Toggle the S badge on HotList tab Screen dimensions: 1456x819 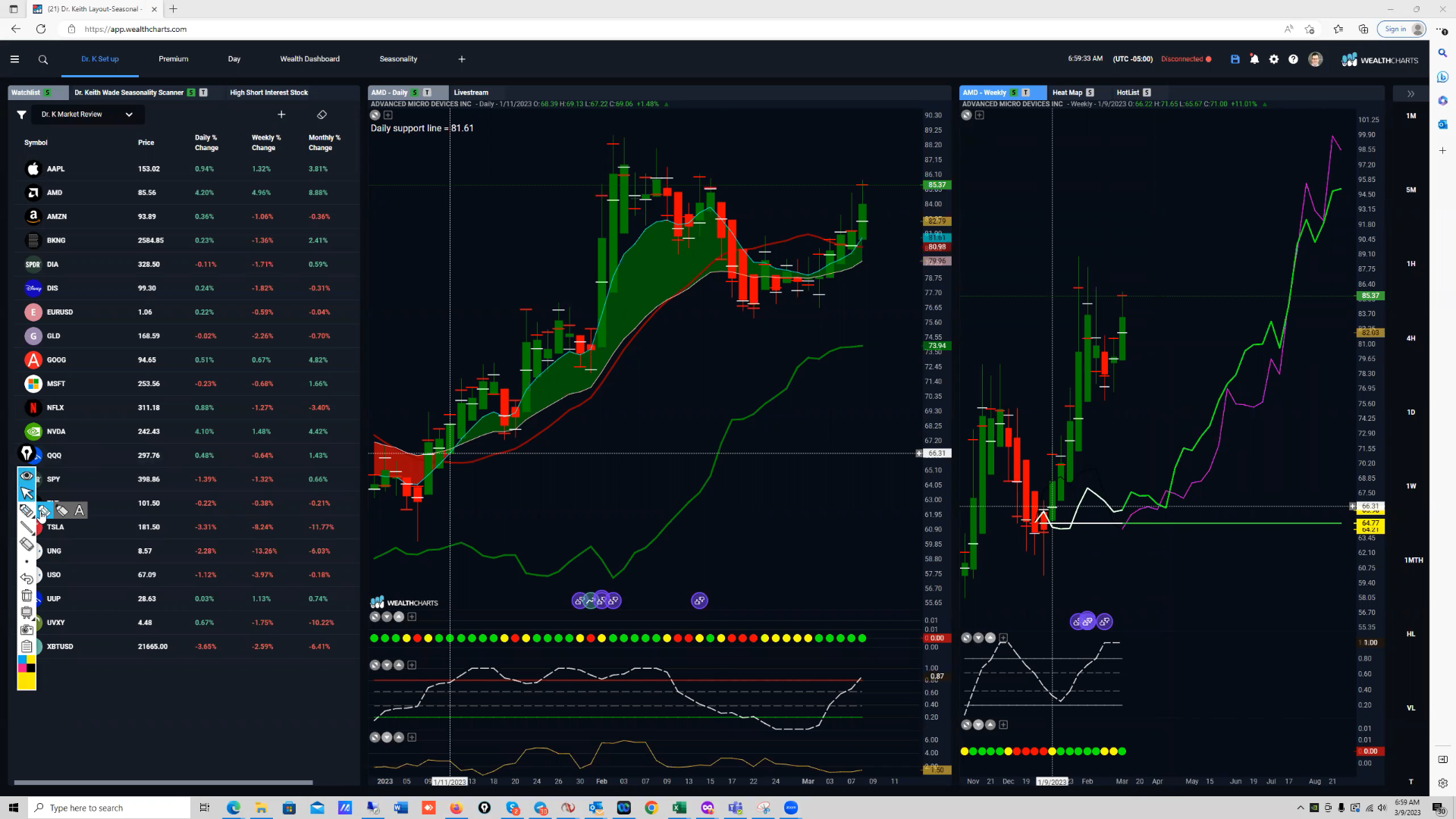[x=1147, y=93]
